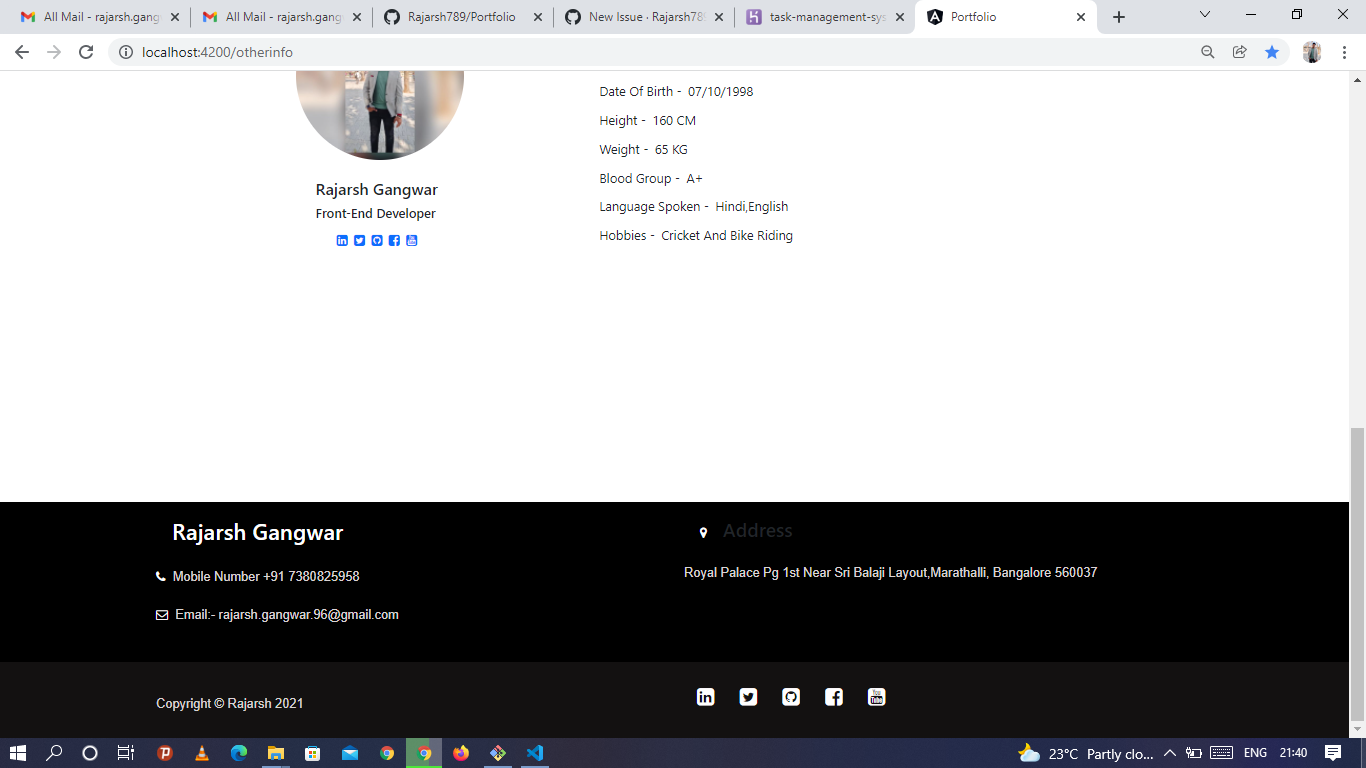Click the page vertical scrollbar thumb
This screenshot has height=768, width=1366.
pyautogui.click(x=1357, y=574)
